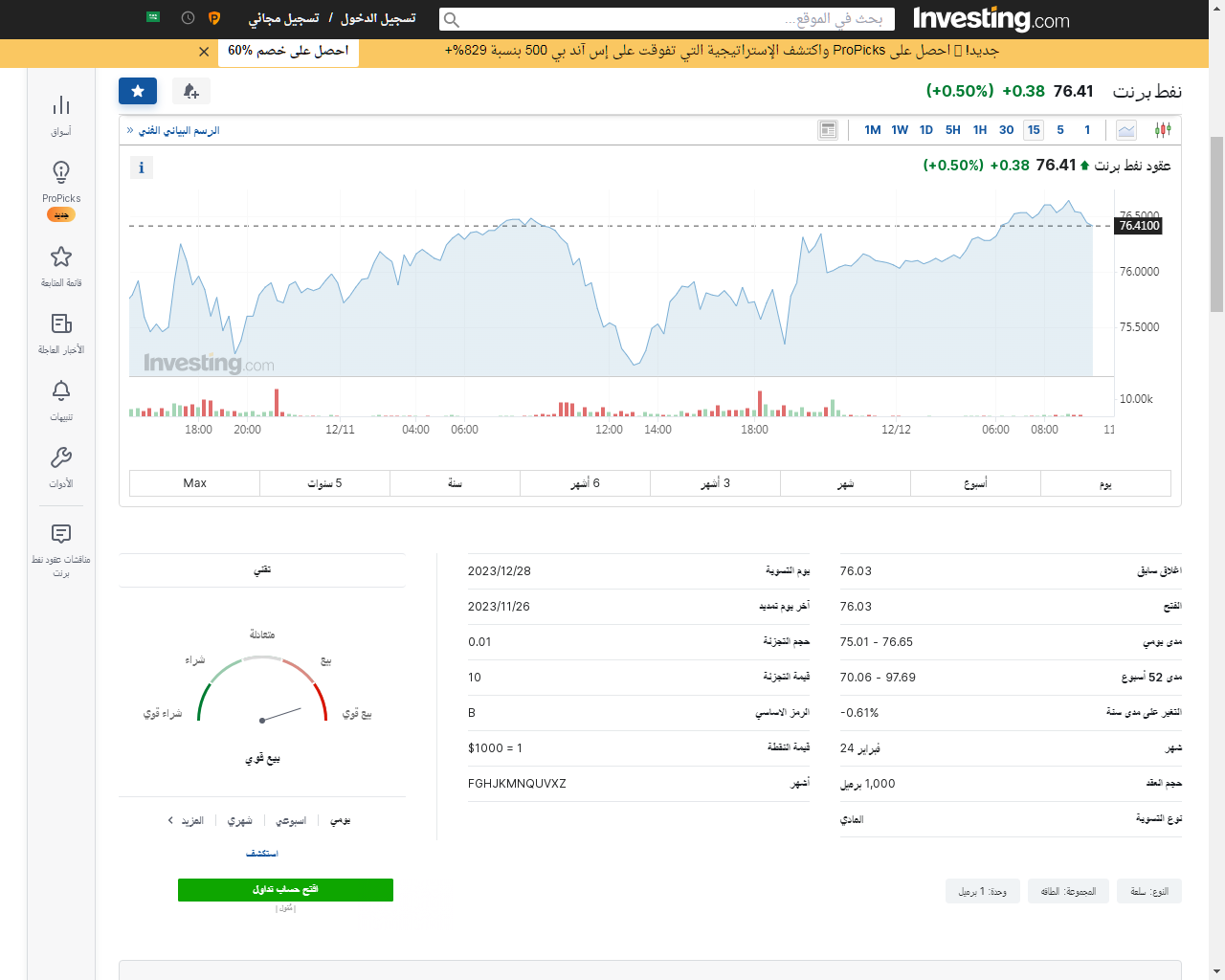Switch chart to area chart view
Image resolution: width=1225 pixels, height=980 pixels.
point(1126,130)
